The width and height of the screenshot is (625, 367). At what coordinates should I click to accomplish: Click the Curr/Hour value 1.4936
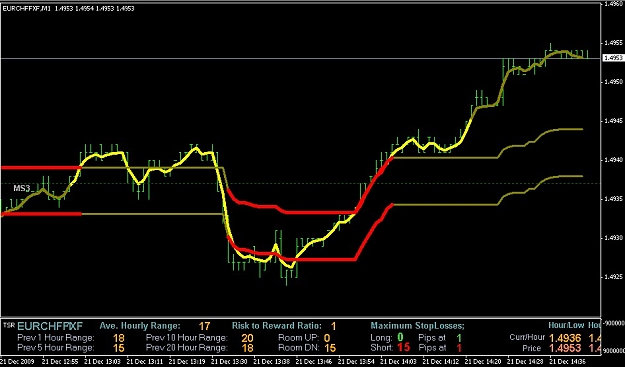[566, 338]
